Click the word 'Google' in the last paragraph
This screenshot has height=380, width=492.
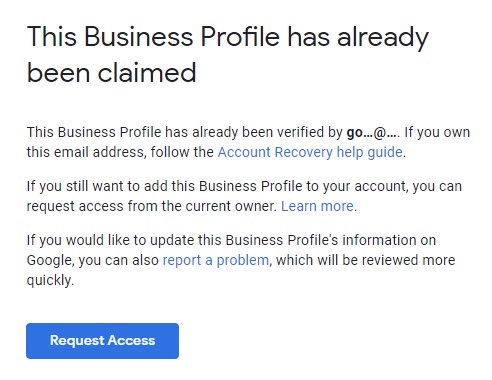[50, 260]
